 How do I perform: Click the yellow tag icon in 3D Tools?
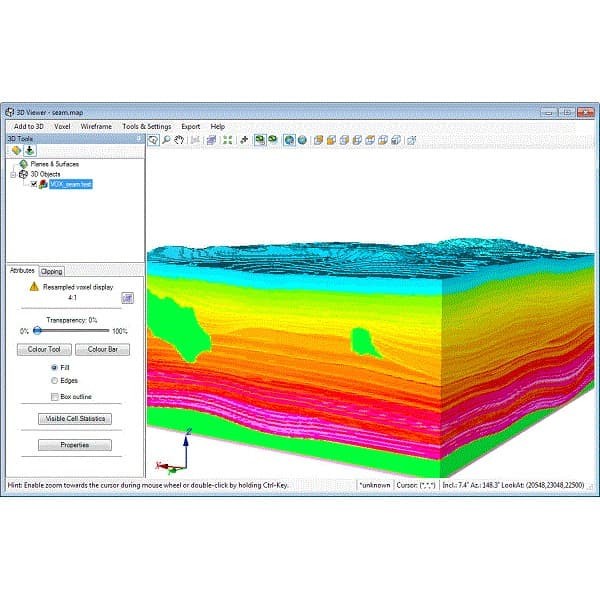tap(16, 150)
